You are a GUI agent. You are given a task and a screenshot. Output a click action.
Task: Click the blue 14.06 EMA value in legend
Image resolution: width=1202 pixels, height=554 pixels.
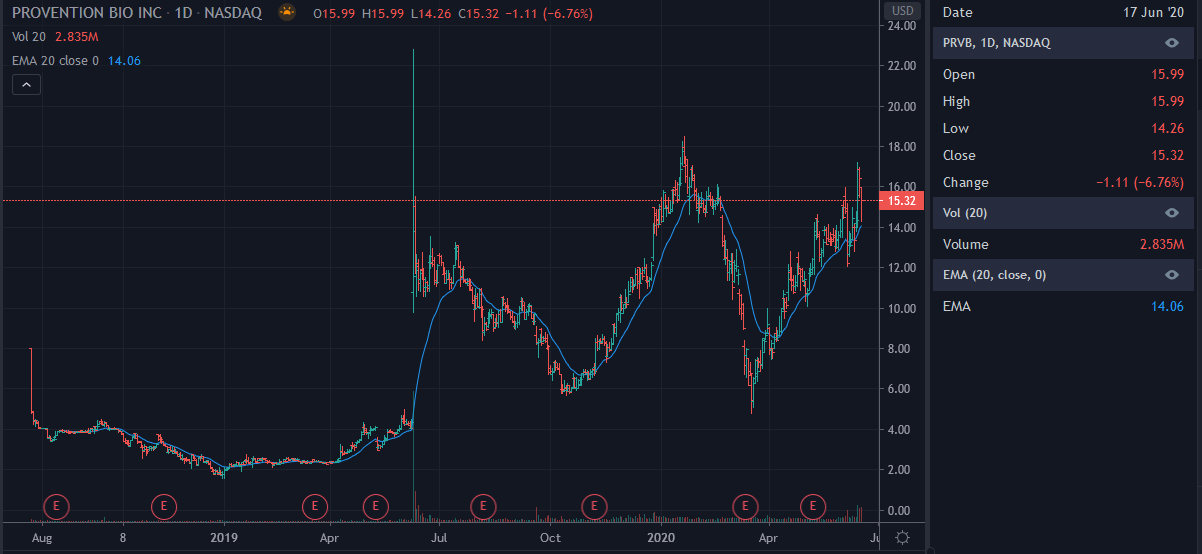(x=122, y=60)
